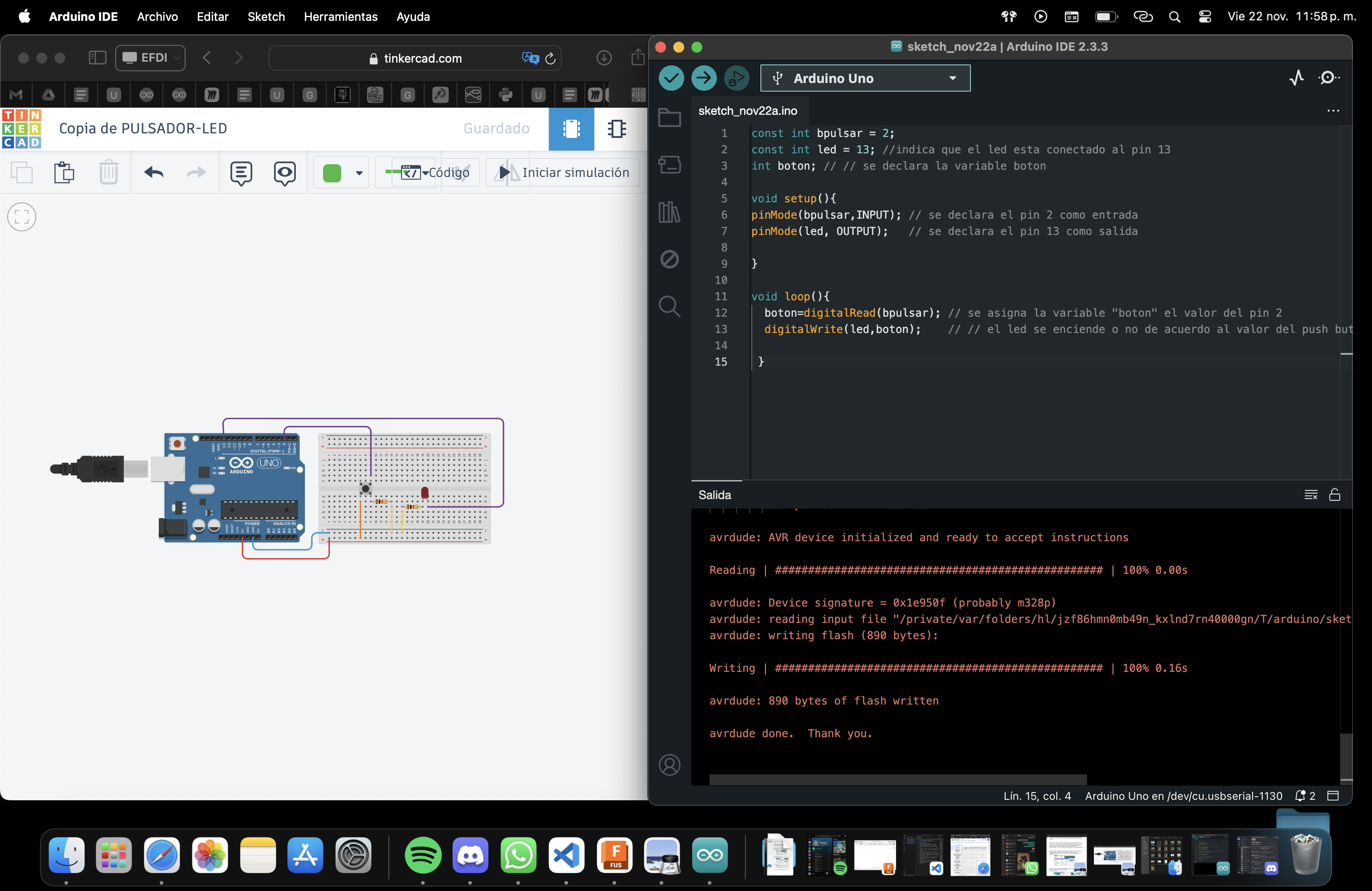Screen dimensions: 1372x891
Task: Click the green wire color swatch
Action: [332, 173]
